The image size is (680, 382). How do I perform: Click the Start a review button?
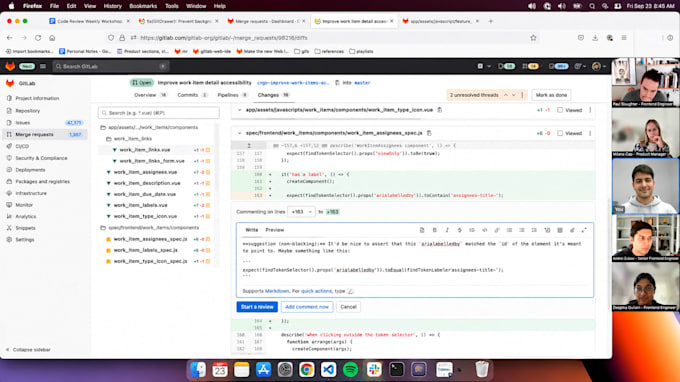[x=257, y=307]
